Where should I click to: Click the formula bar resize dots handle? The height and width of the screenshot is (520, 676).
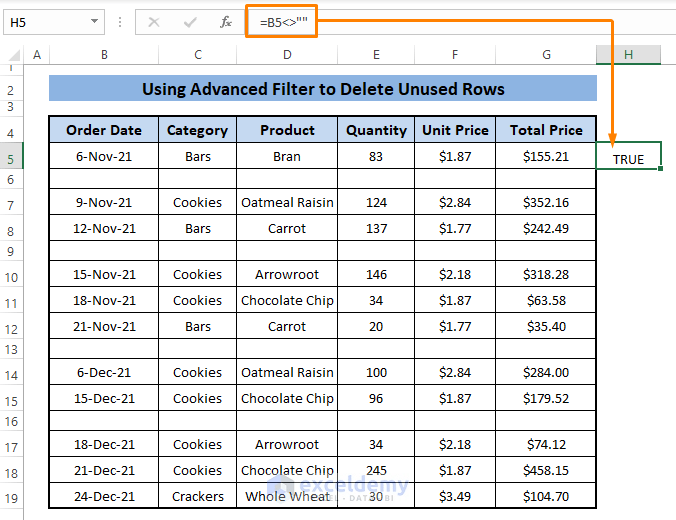click(x=120, y=22)
